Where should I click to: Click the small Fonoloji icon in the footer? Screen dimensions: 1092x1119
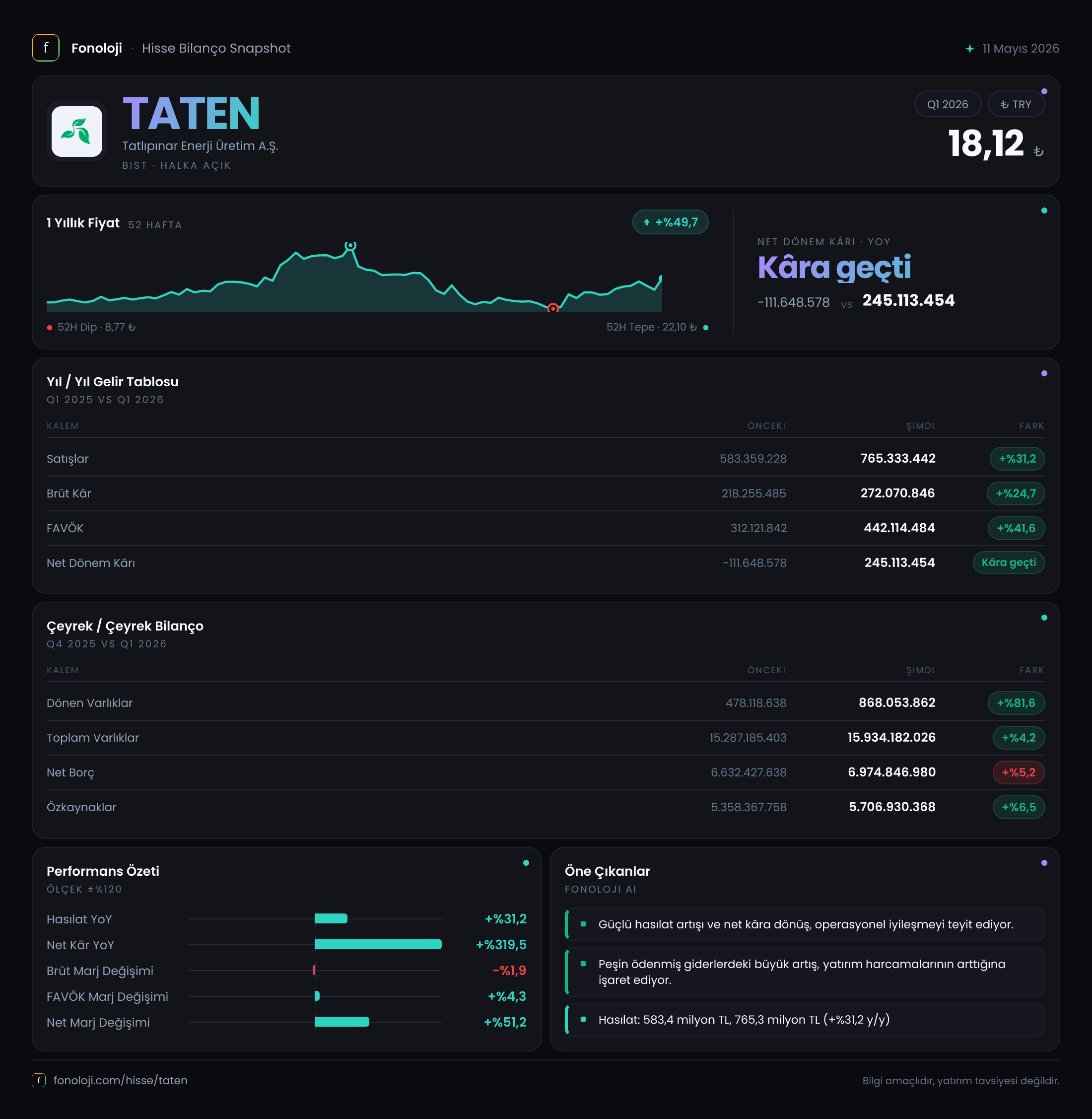tap(38, 1080)
